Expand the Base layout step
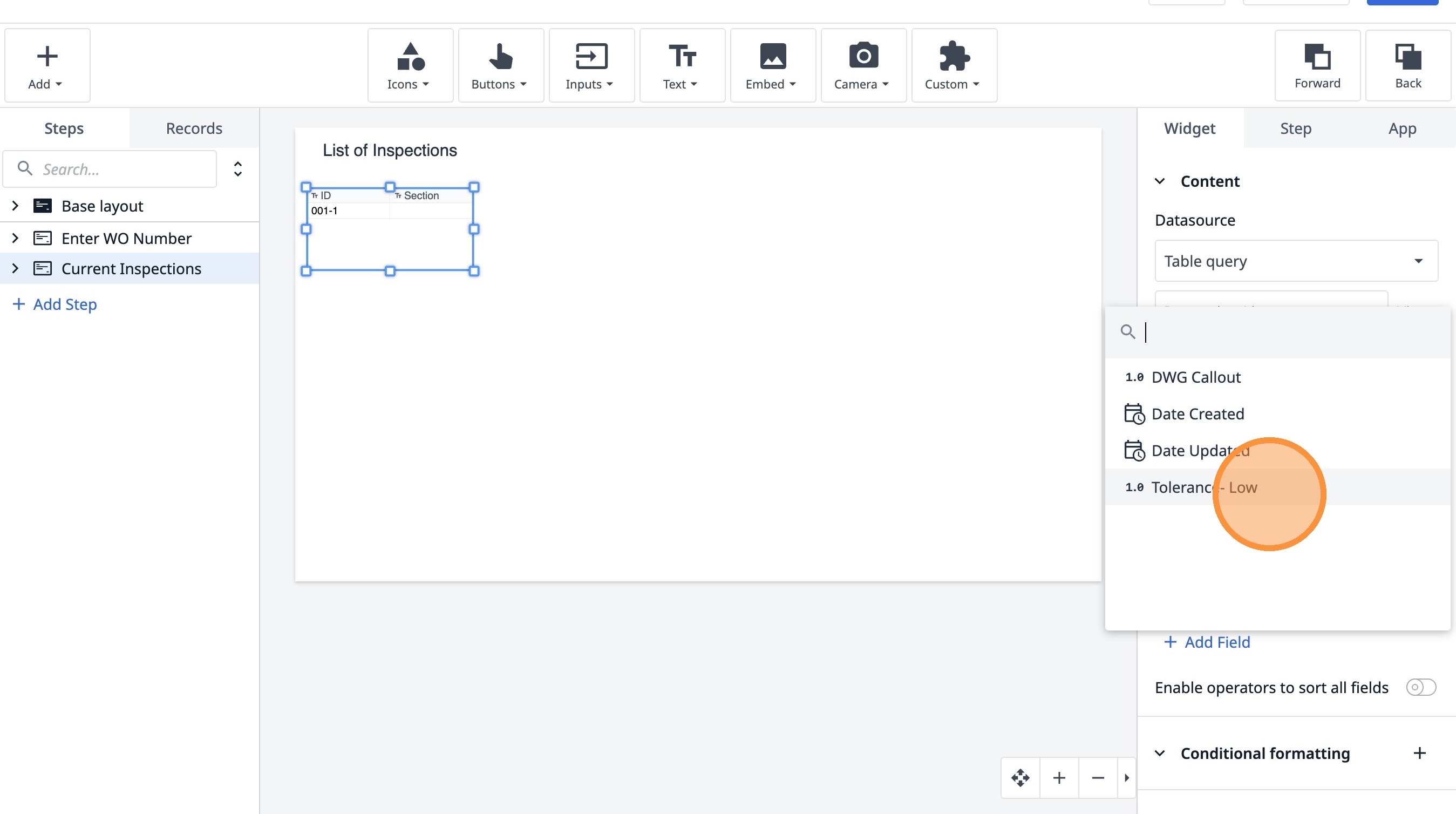Screen dimensions: 1456x814 tap(15, 206)
